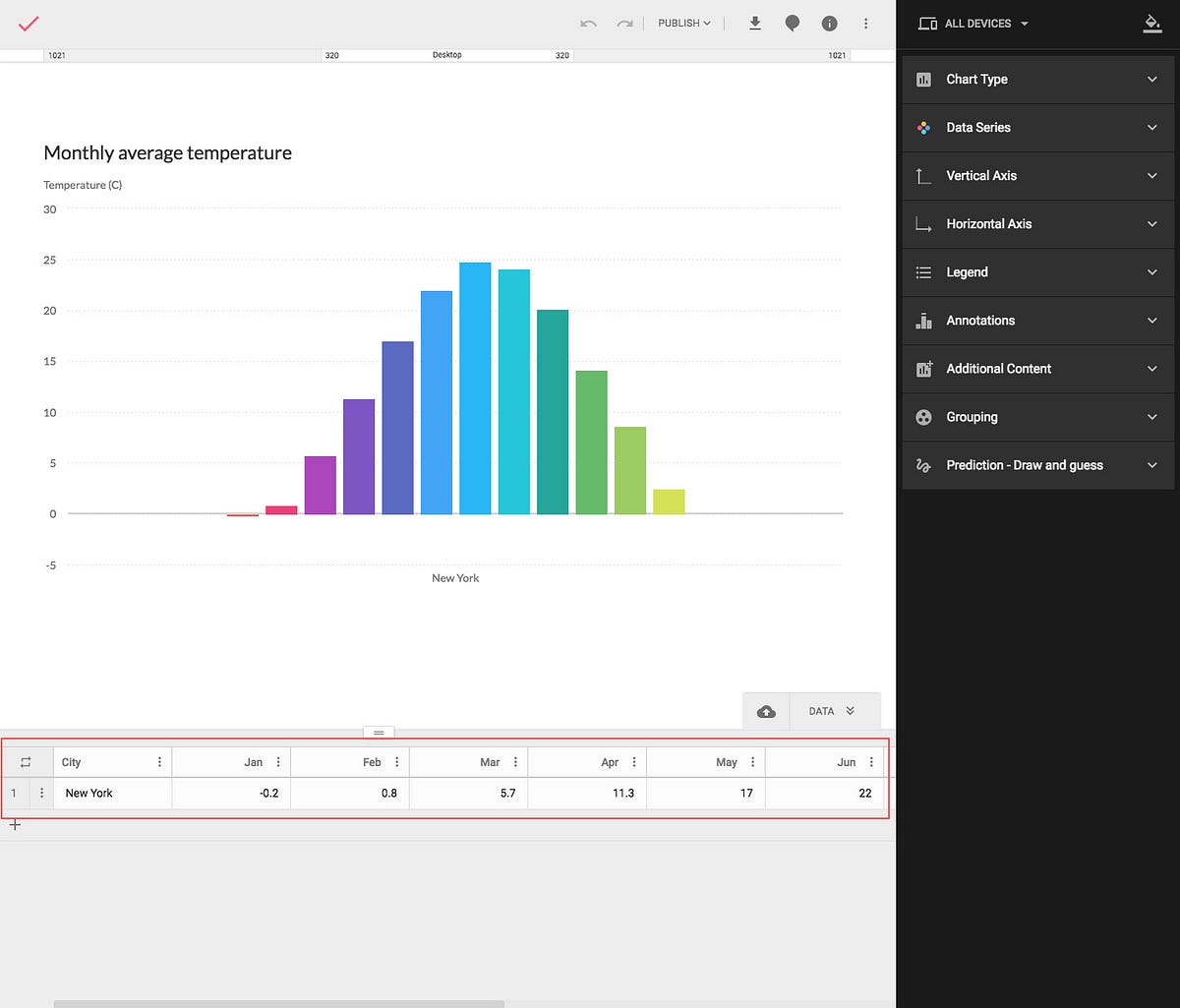The height and width of the screenshot is (1008, 1180).
Task: Click the Vertical Axis icon
Action: (923, 175)
